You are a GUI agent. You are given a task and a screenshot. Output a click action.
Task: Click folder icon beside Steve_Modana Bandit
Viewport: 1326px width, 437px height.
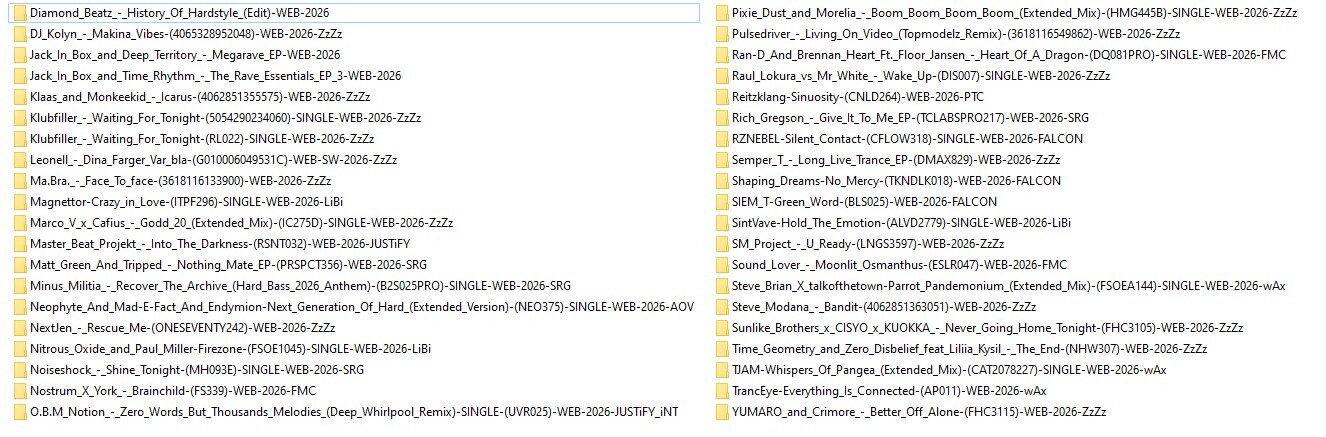[x=722, y=307]
